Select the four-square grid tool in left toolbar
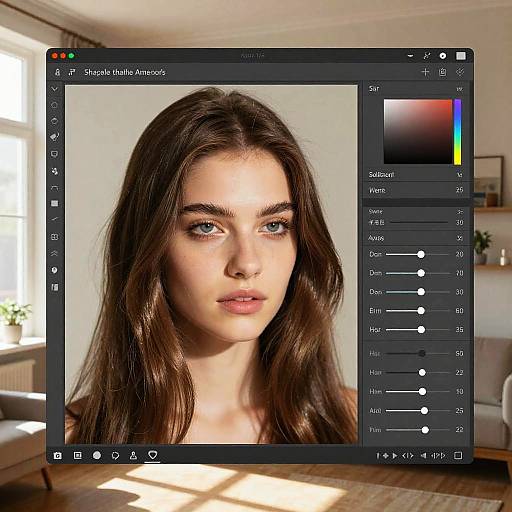The width and height of the screenshot is (512, 512). [55, 237]
